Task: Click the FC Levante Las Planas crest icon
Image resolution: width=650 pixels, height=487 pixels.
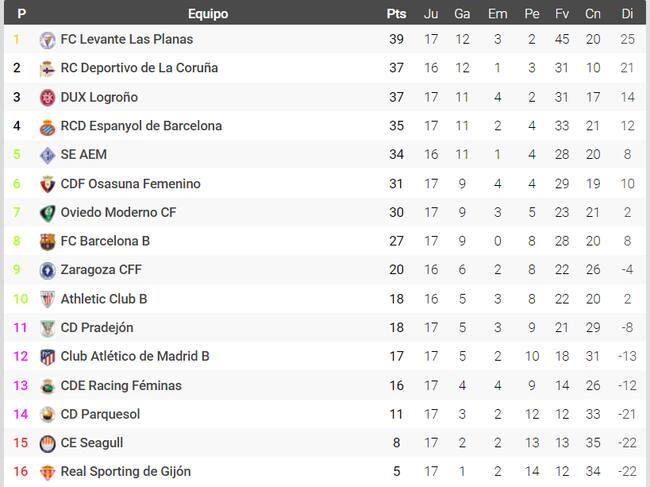Action: (x=47, y=40)
